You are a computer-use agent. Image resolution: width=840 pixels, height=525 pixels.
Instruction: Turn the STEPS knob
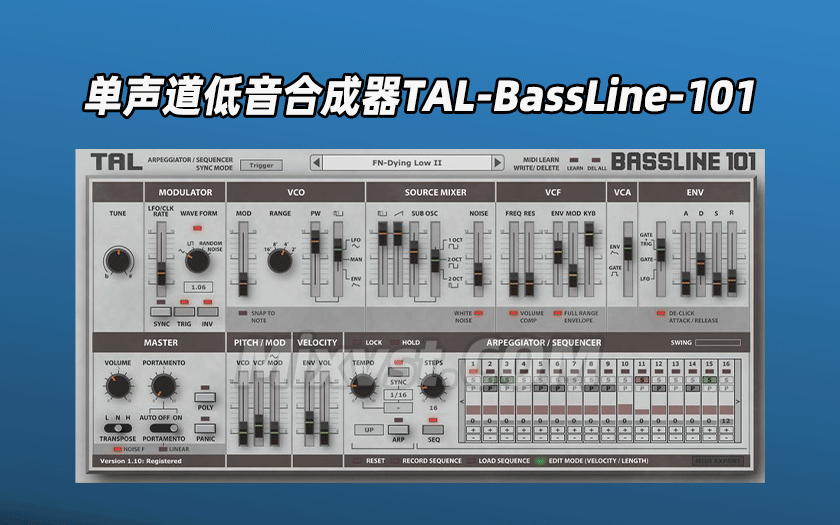click(433, 386)
